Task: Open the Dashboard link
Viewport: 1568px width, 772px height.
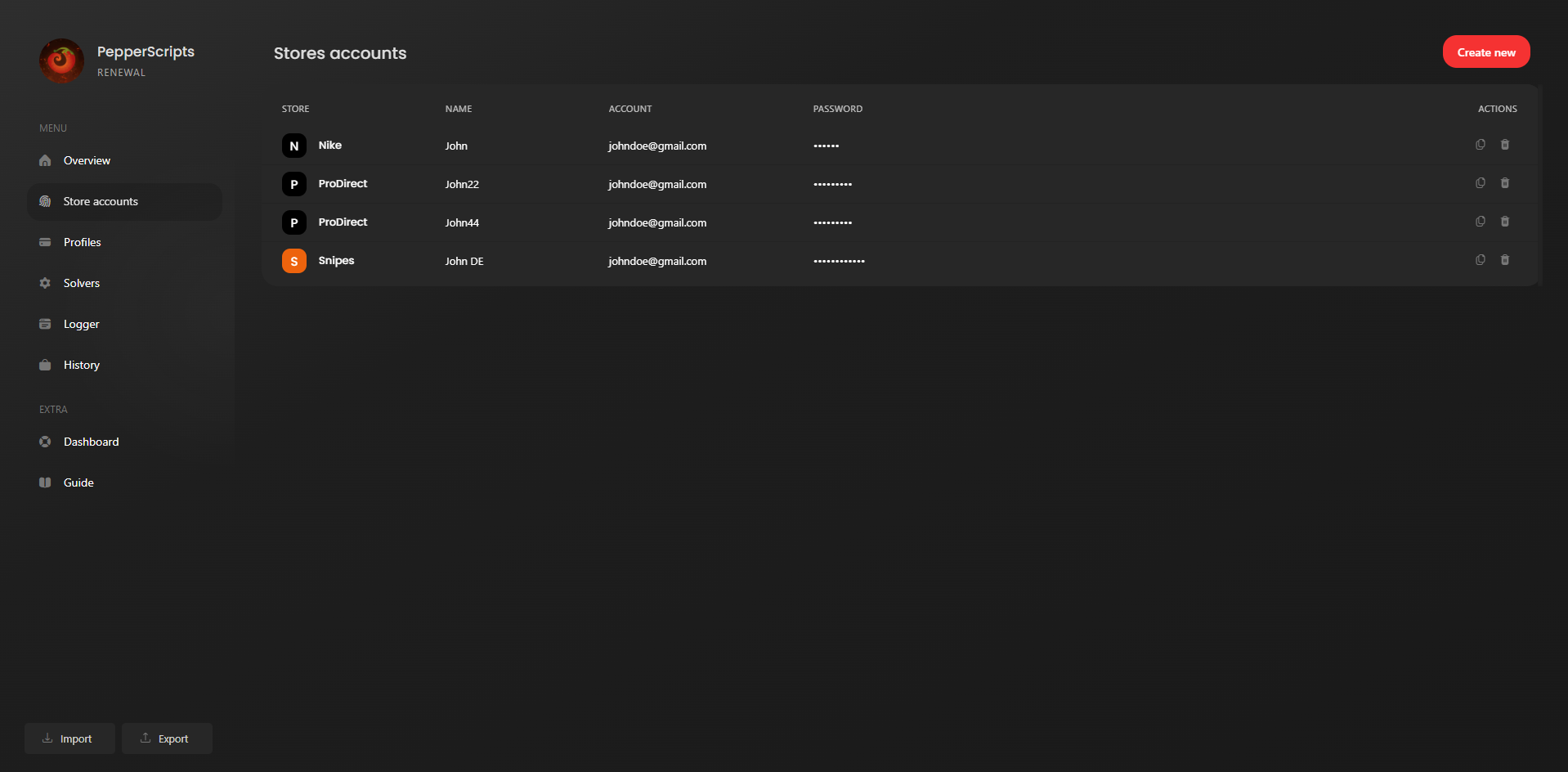Action: click(91, 442)
